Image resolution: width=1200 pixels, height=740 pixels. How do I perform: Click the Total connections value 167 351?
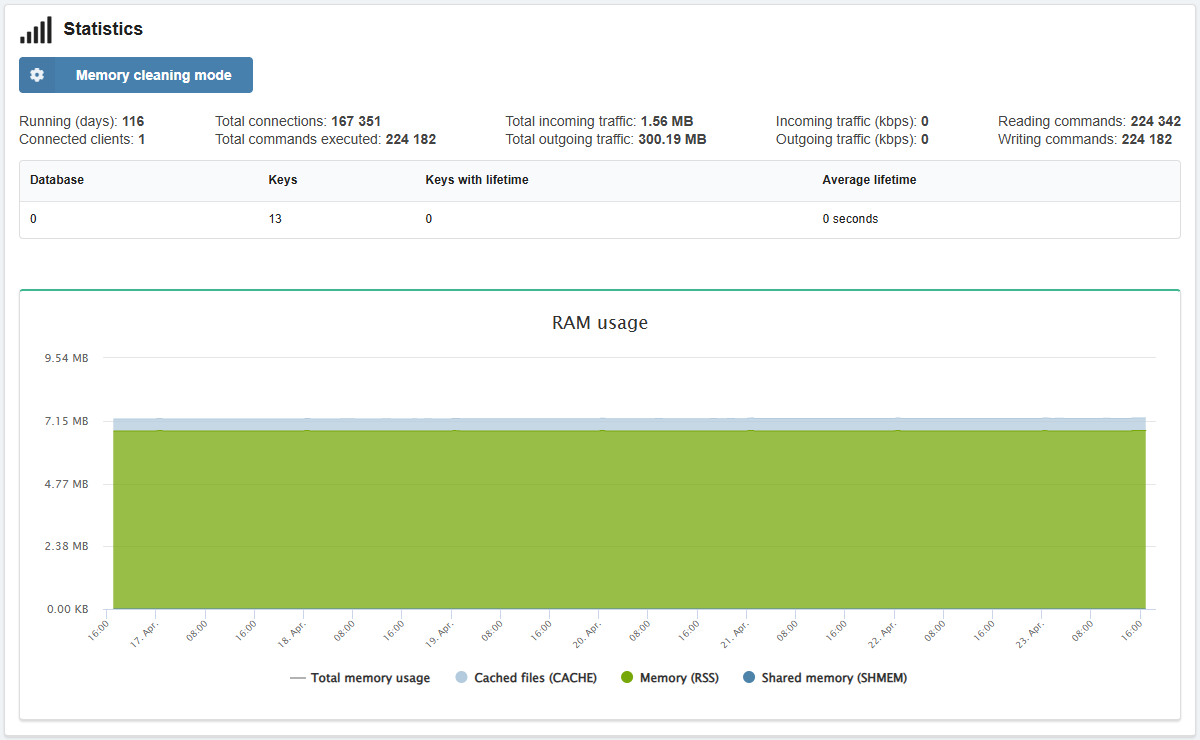(356, 121)
